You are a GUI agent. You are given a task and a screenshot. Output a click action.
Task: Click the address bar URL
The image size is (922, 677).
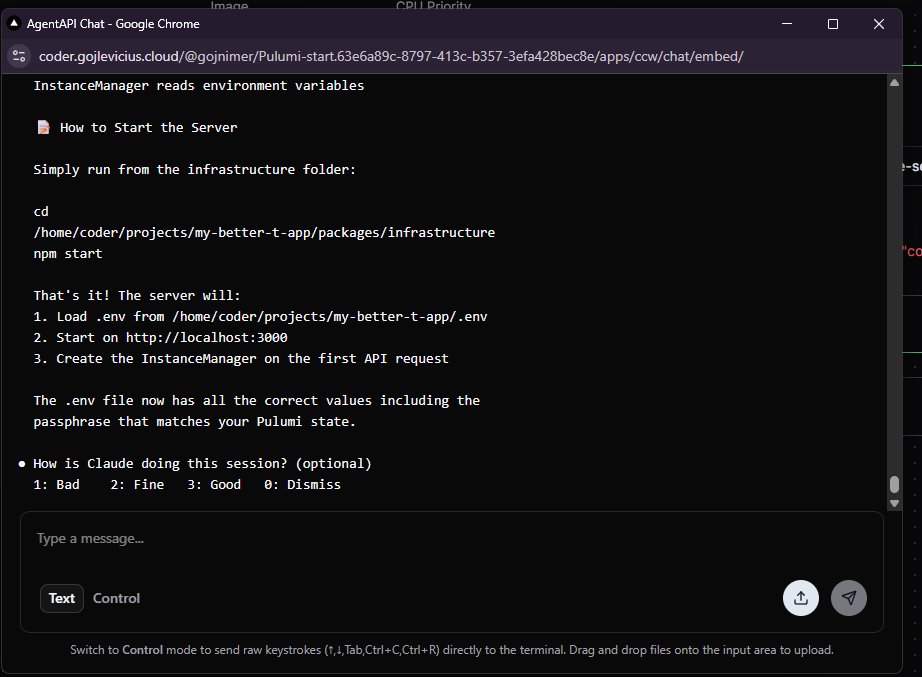pyautogui.click(x=391, y=56)
